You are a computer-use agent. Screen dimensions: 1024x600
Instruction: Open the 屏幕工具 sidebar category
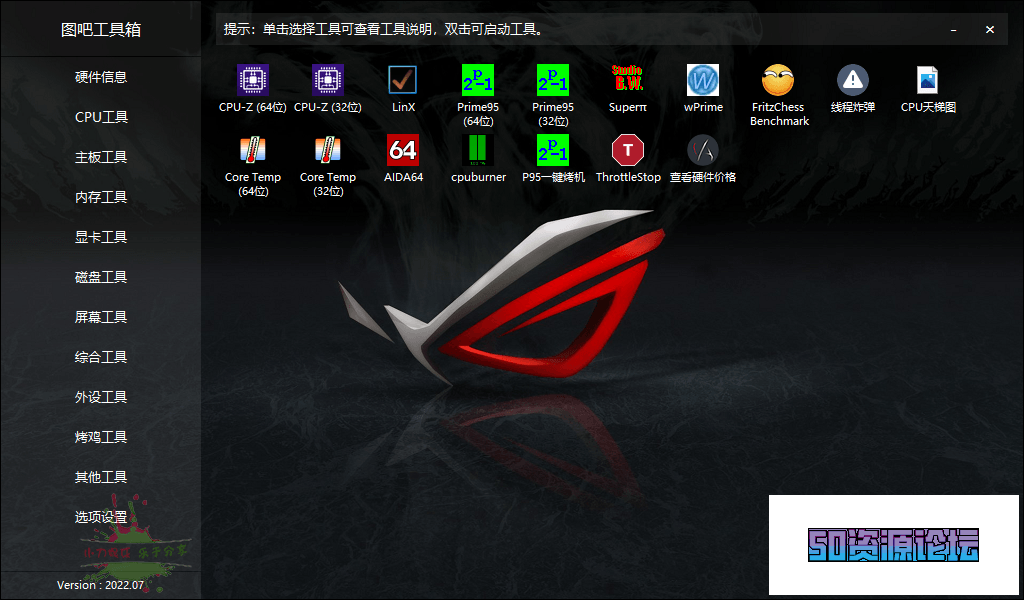pos(101,317)
